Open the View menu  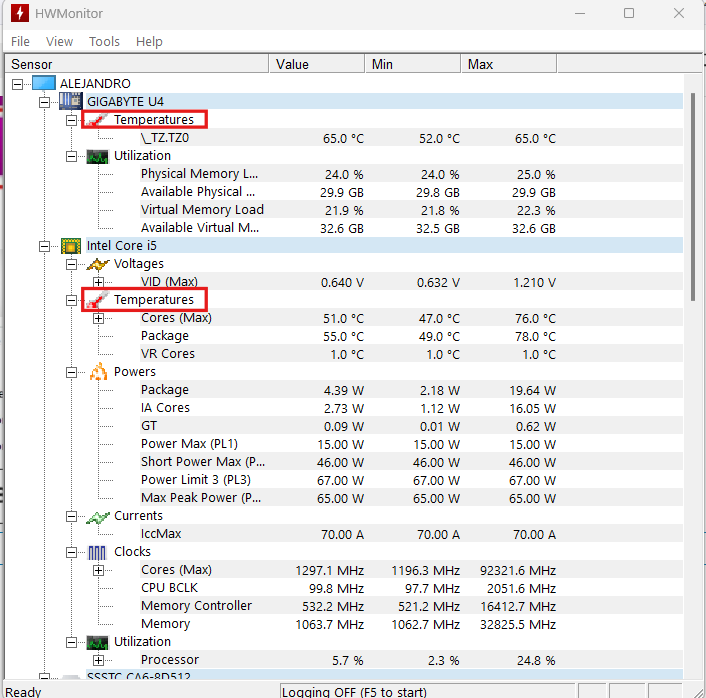[x=59, y=41]
